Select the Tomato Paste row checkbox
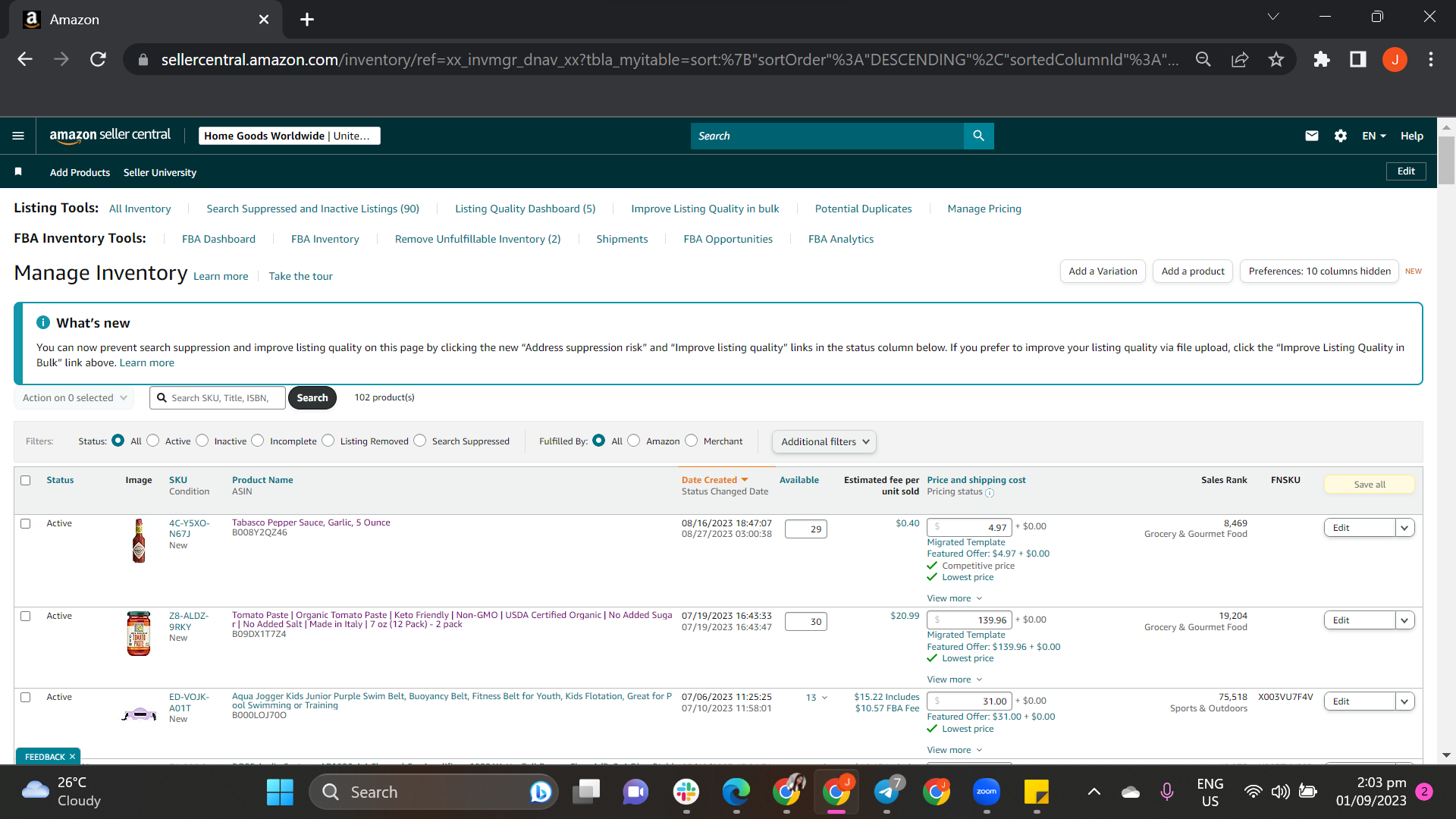This screenshot has width=1456, height=819. (x=26, y=616)
